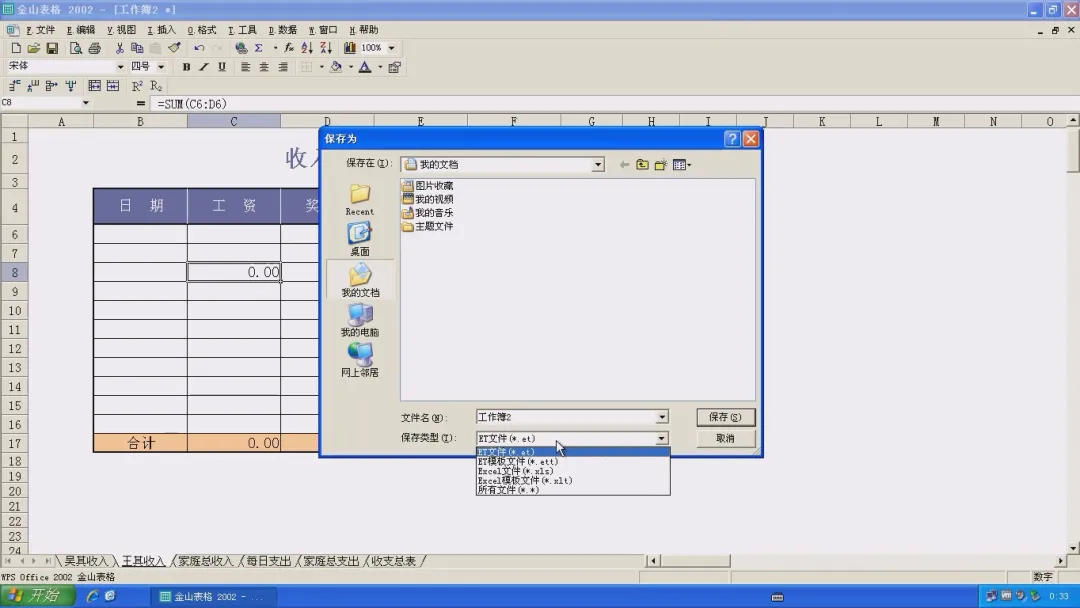Image resolution: width=1080 pixels, height=608 pixels.
Task: Open the font color dropdown arrow
Action: (380, 67)
